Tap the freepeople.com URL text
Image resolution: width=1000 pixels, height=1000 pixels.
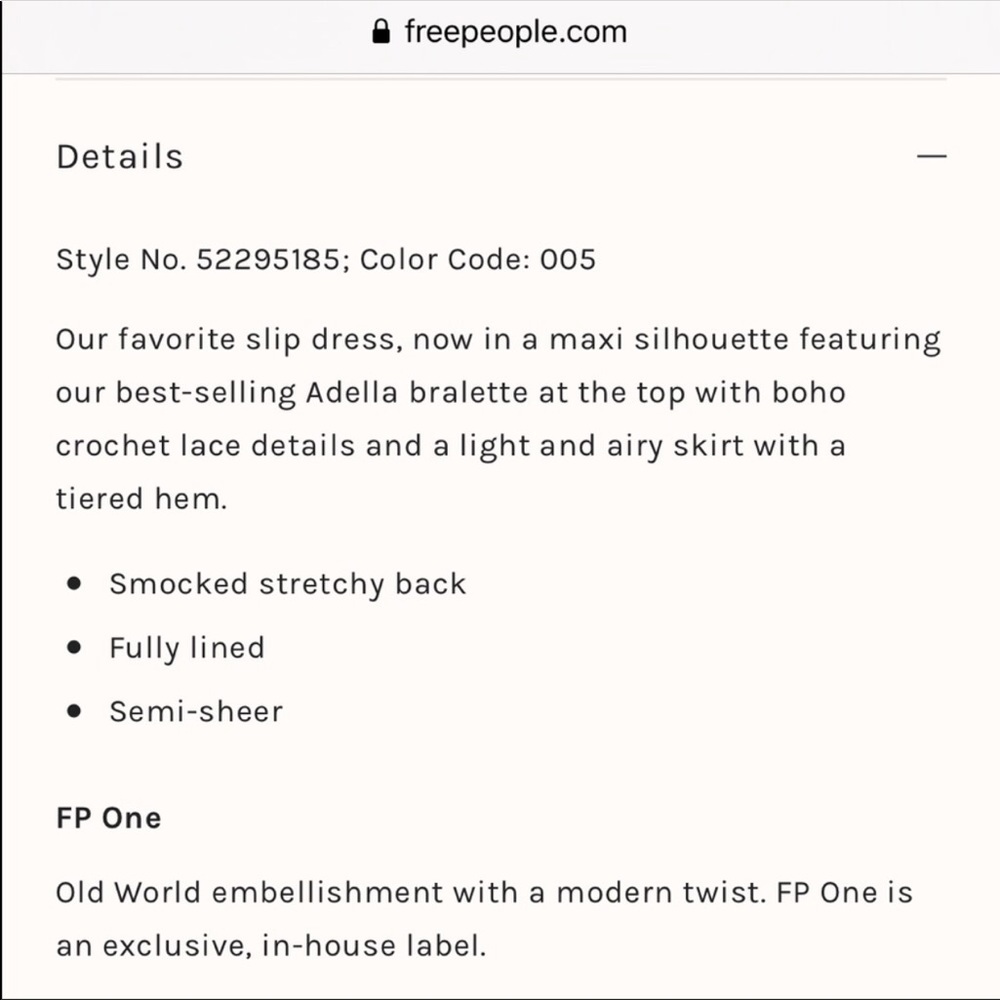coord(515,32)
